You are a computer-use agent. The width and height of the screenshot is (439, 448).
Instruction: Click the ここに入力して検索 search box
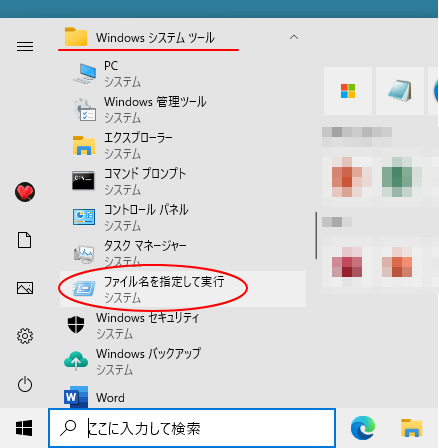tap(192, 428)
